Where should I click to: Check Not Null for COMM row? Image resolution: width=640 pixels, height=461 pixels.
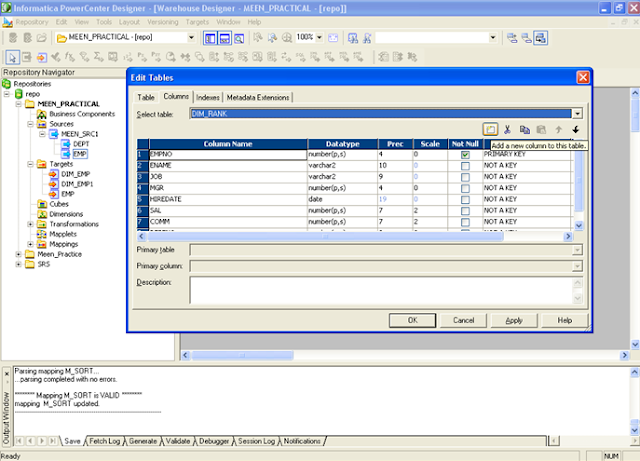pyautogui.click(x=465, y=222)
